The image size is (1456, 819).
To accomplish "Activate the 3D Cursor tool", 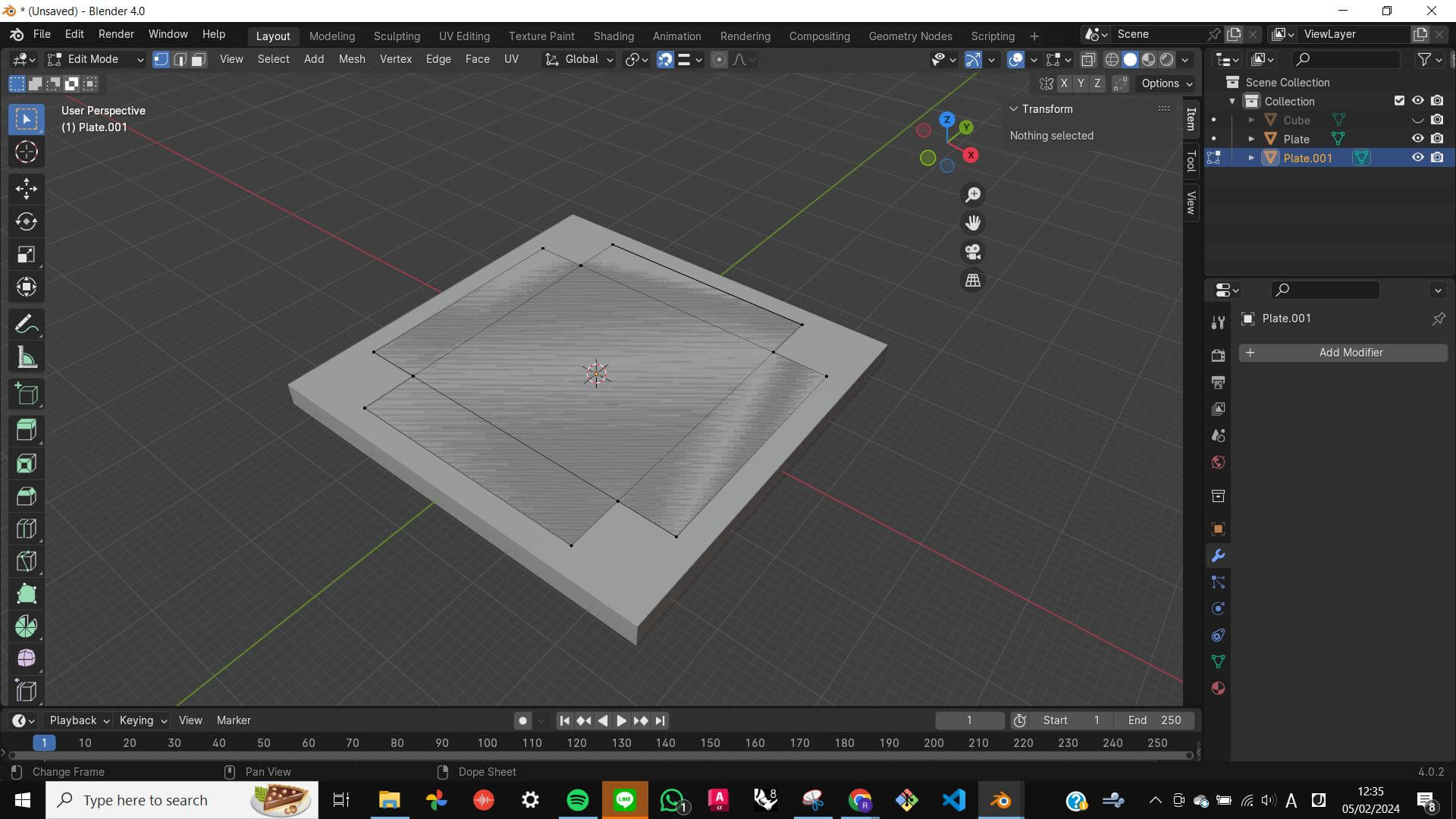I will 27,152.
